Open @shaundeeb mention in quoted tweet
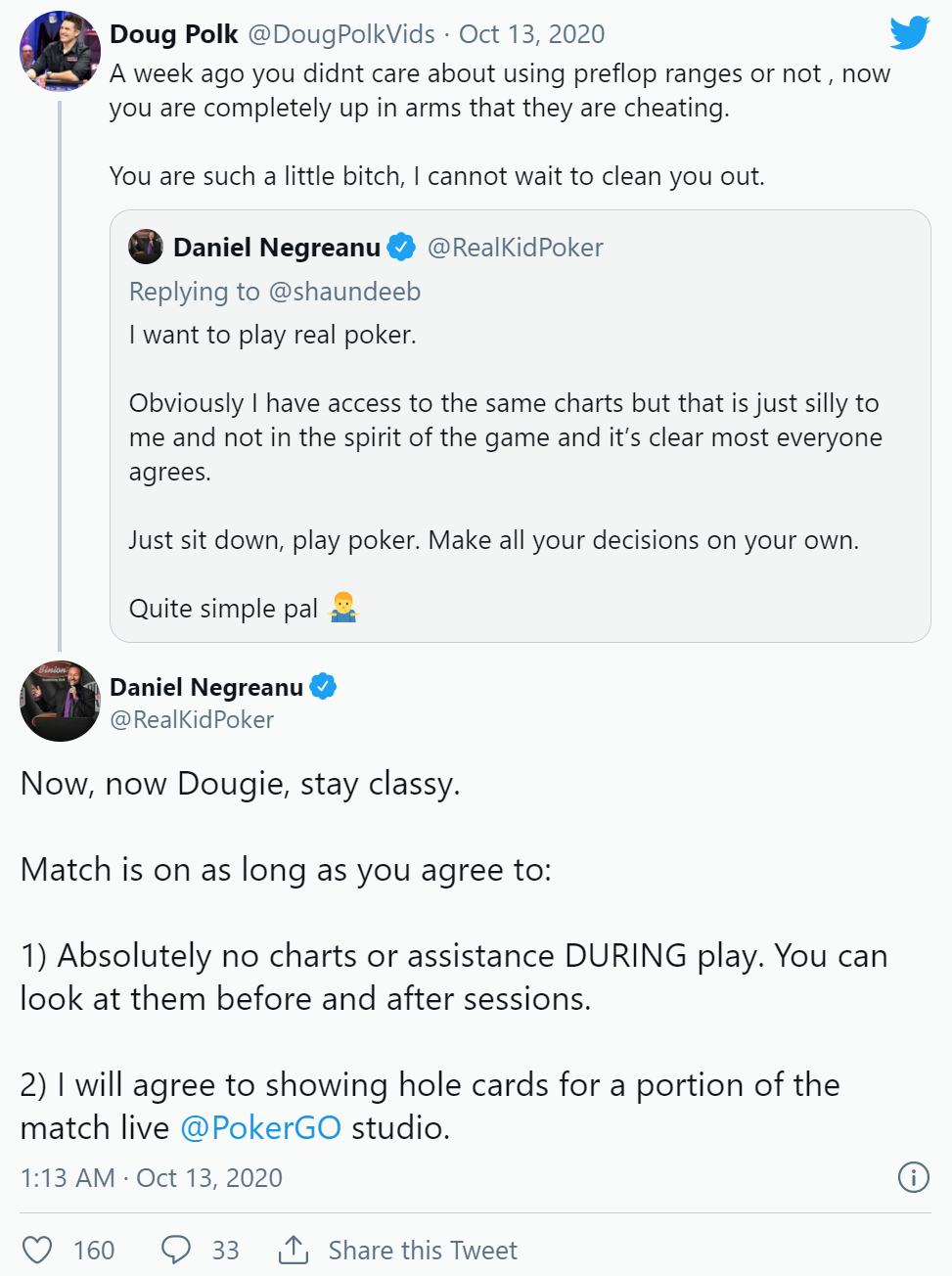This screenshot has width=952, height=1276. pyautogui.click(x=344, y=292)
